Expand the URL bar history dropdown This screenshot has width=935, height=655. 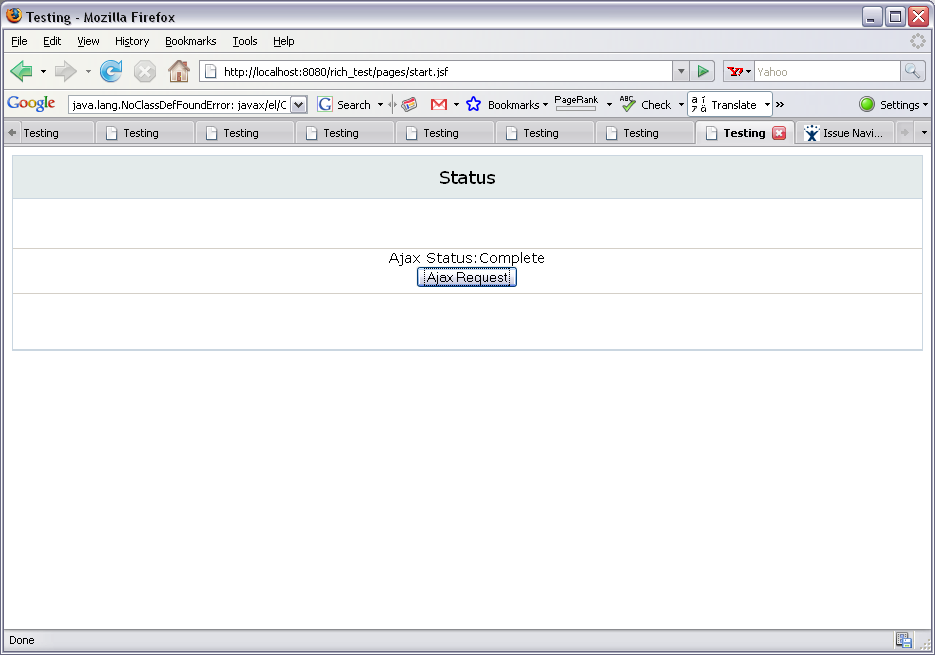click(681, 72)
